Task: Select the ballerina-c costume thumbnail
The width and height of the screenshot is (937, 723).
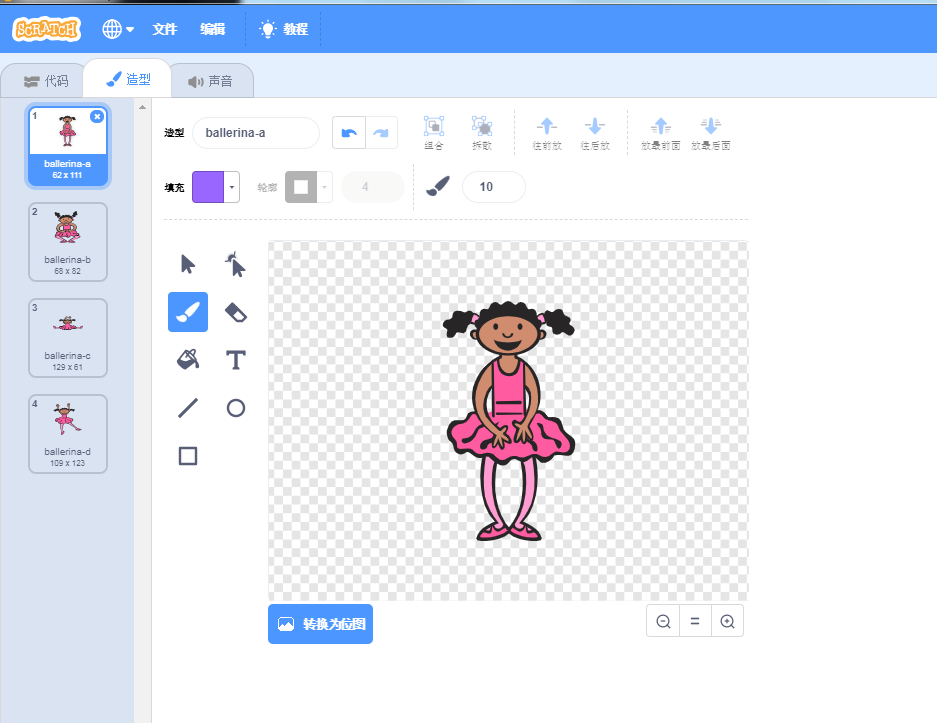Action: click(x=68, y=338)
